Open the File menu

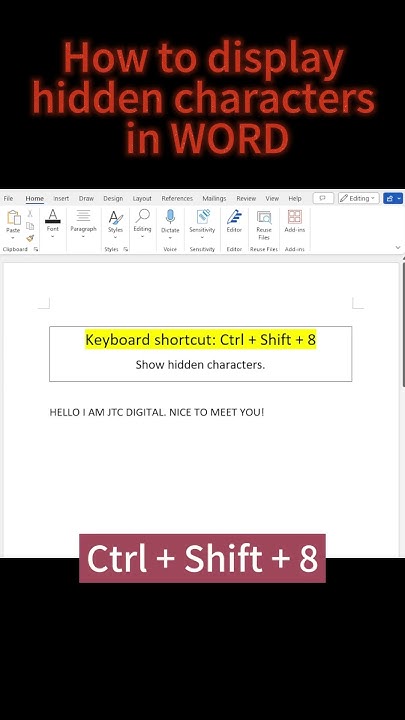point(8,198)
